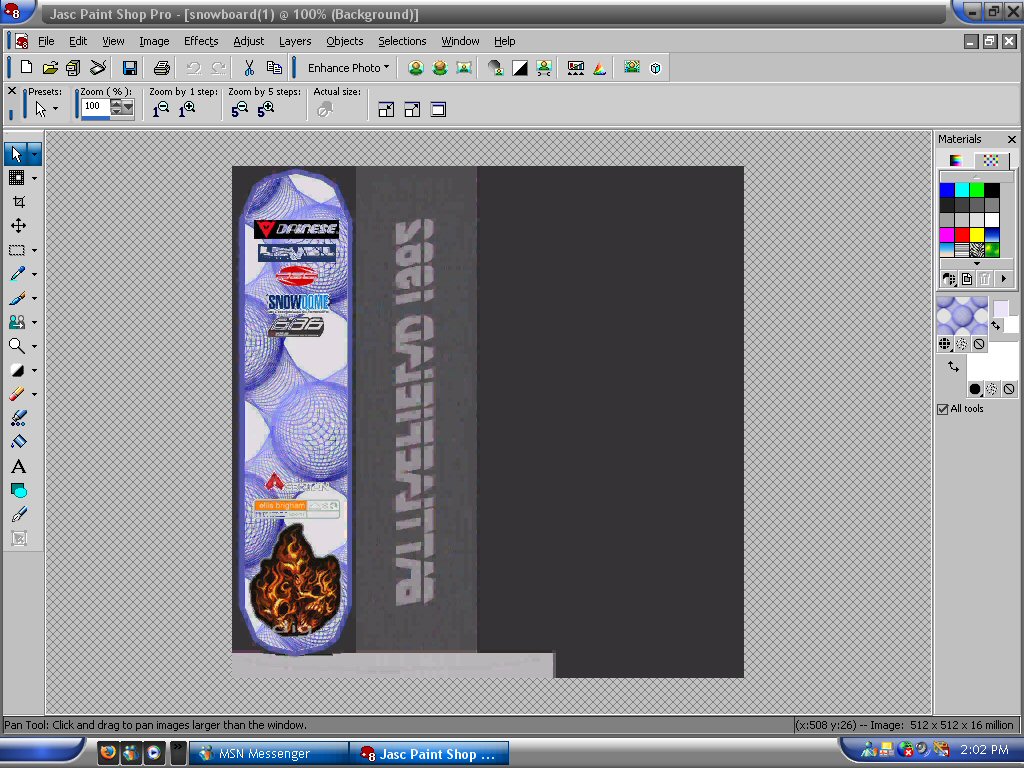
Task: Switch to the Swatches tab in Materials
Action: pyautogui.click(x=991, y=160)
